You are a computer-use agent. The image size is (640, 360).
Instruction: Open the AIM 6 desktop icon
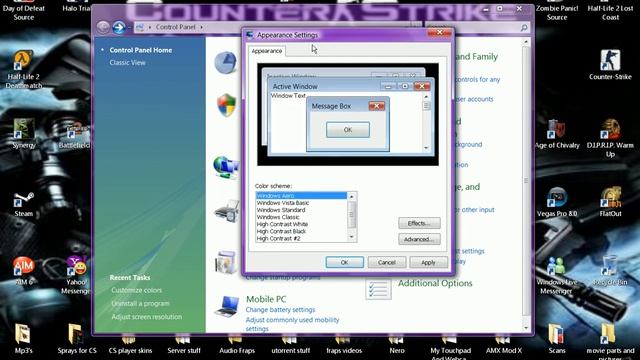[24, 266]
